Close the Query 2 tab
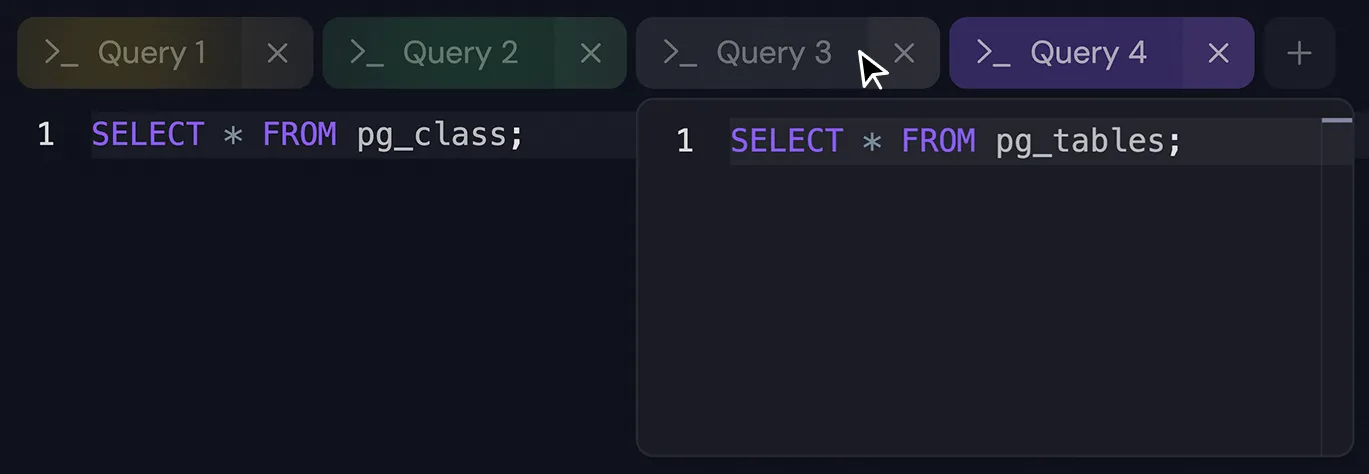1369x474 pixels. (x=591, y=54)
